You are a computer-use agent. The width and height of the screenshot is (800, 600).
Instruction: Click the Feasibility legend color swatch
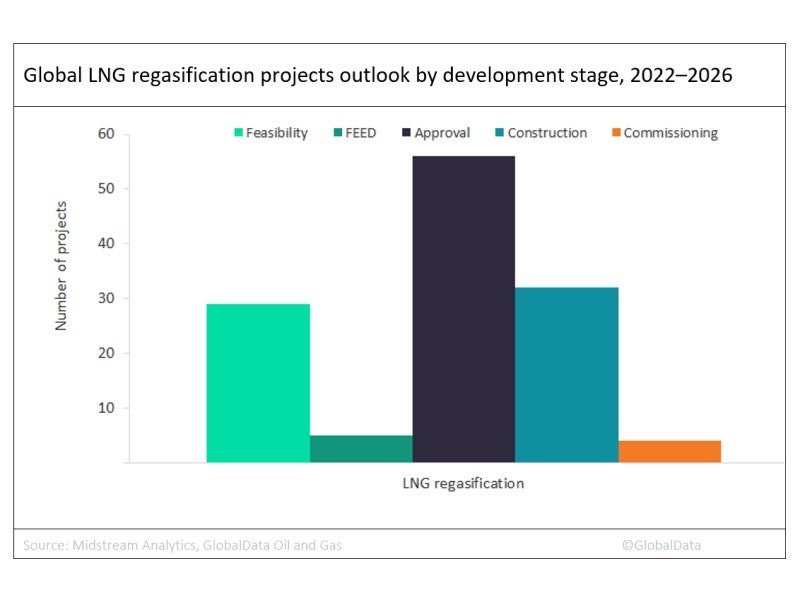tap(241, 133)
